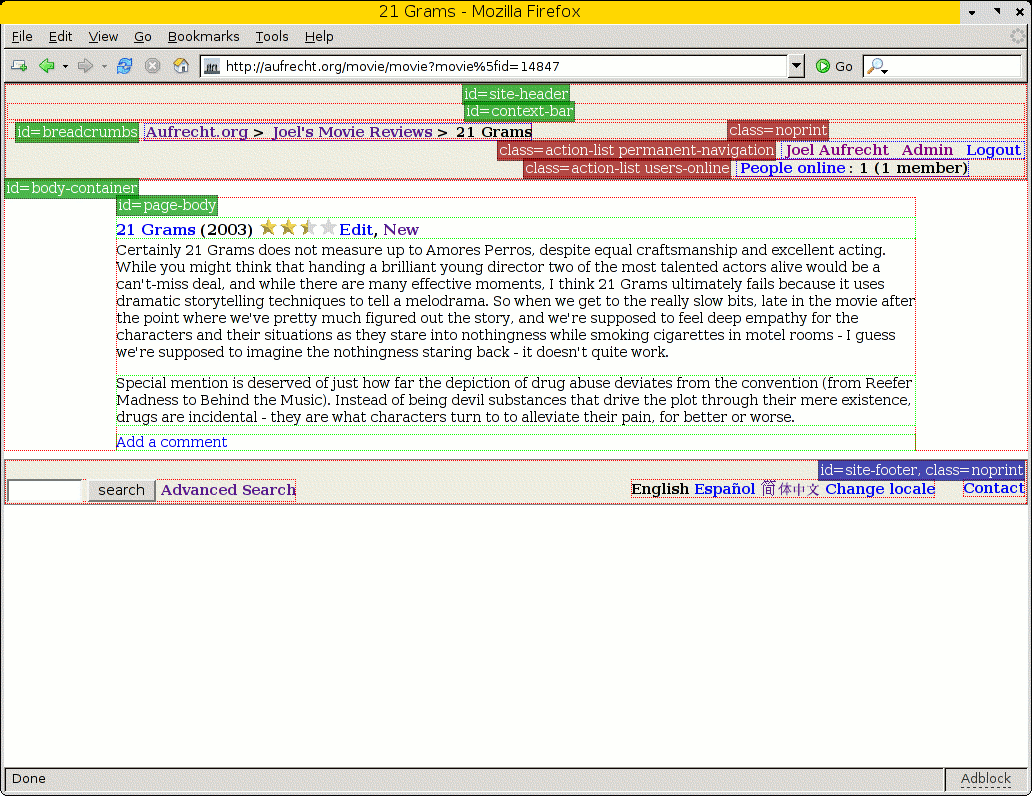Viewport: 1032px width, 796px height.
Task: Open the Back history dropdown arrow
Action: point(65,66)
